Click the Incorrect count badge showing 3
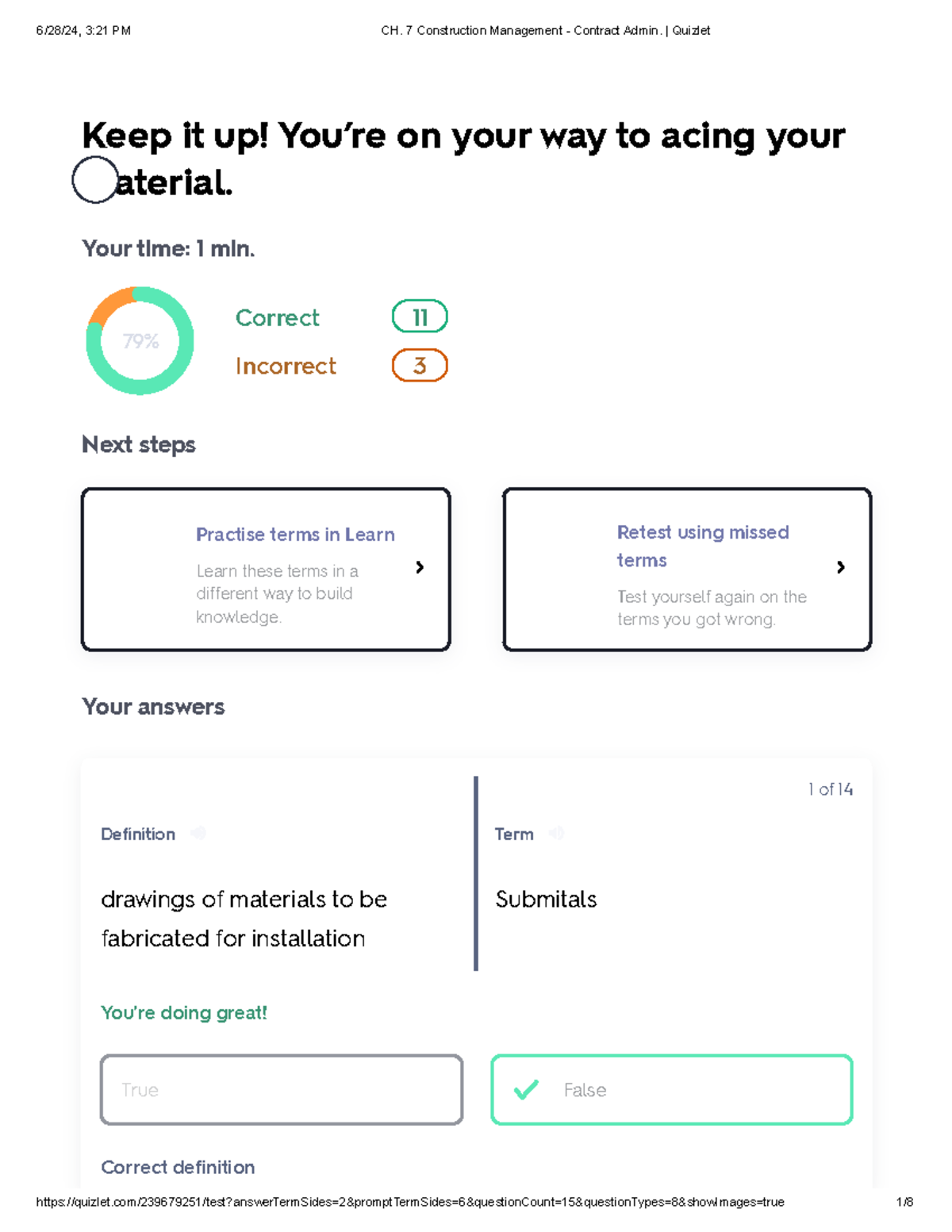 420,366
